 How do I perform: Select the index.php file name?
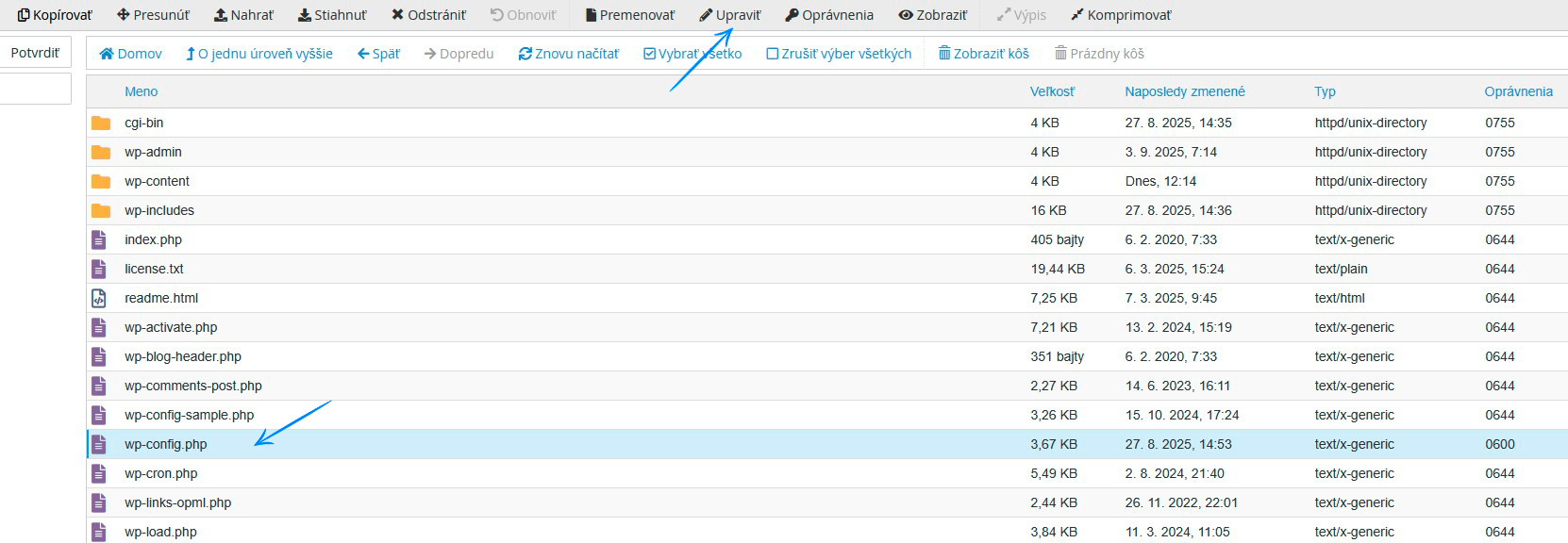tap(153, 239)
